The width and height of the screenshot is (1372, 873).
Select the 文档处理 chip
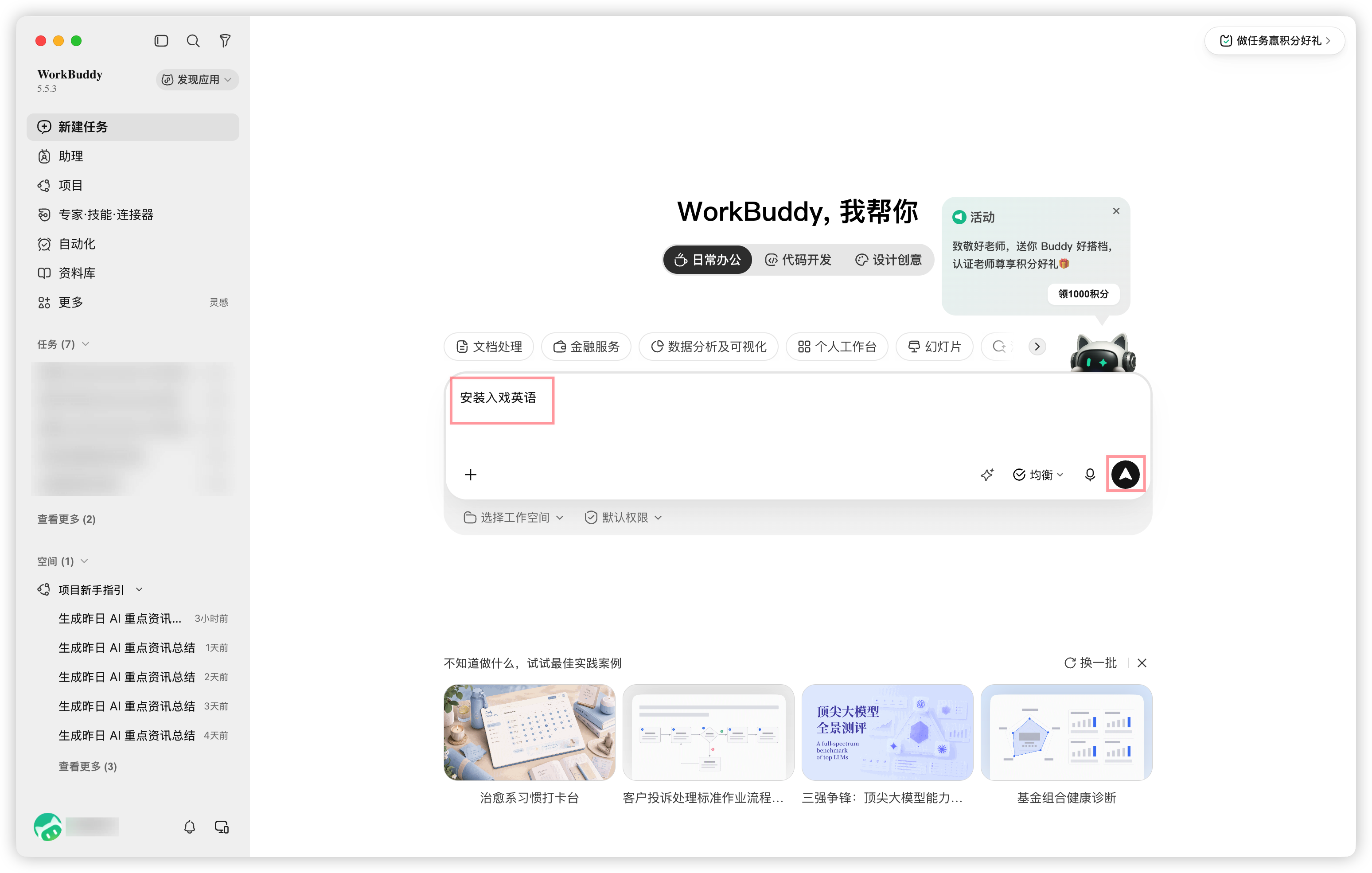[489, 347]
